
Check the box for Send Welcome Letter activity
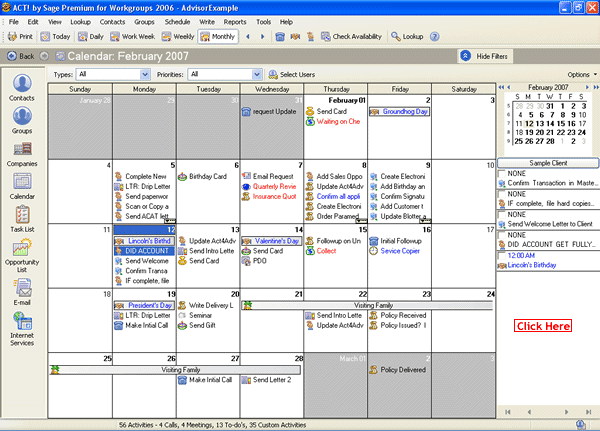tap(502, 214)
